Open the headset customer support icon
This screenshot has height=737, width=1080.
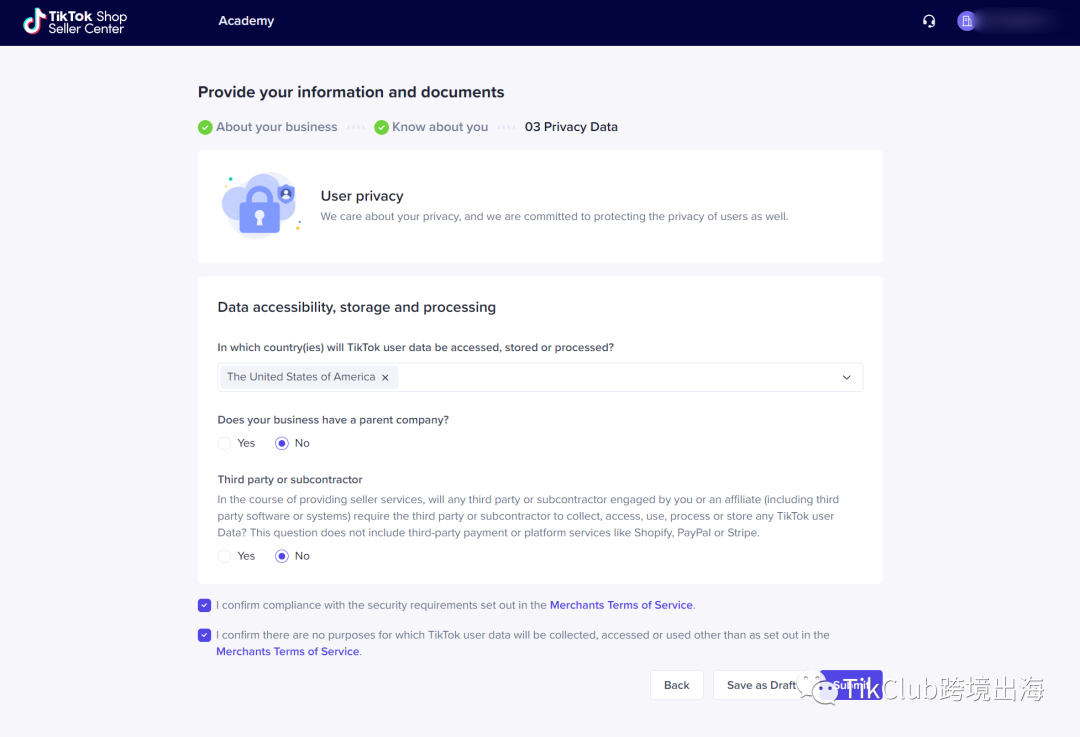click(929, 21)
